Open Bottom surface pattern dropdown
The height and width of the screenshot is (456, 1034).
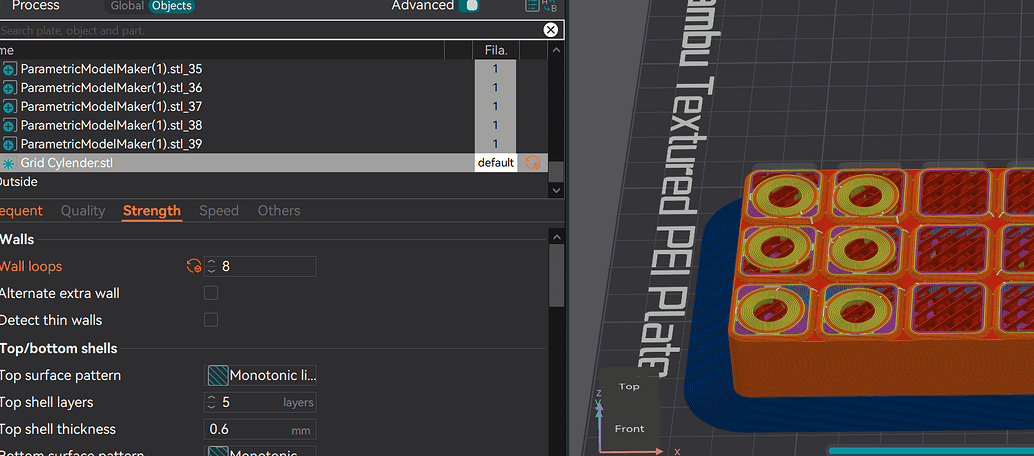tap(260, 453)
